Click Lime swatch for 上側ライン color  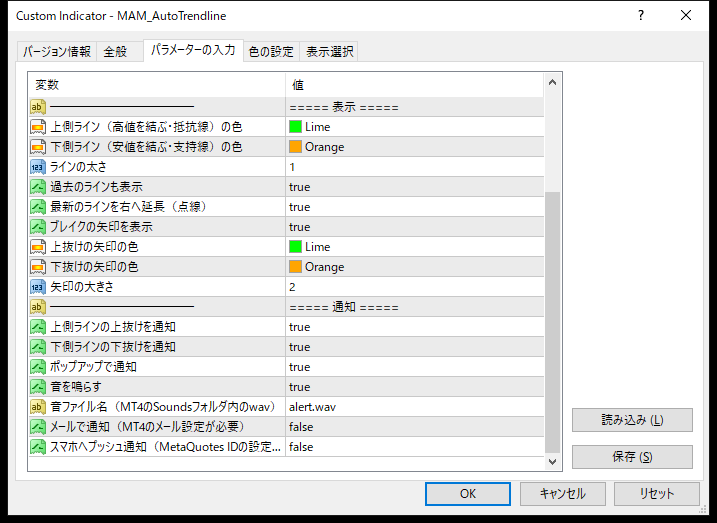coord(295,127)
